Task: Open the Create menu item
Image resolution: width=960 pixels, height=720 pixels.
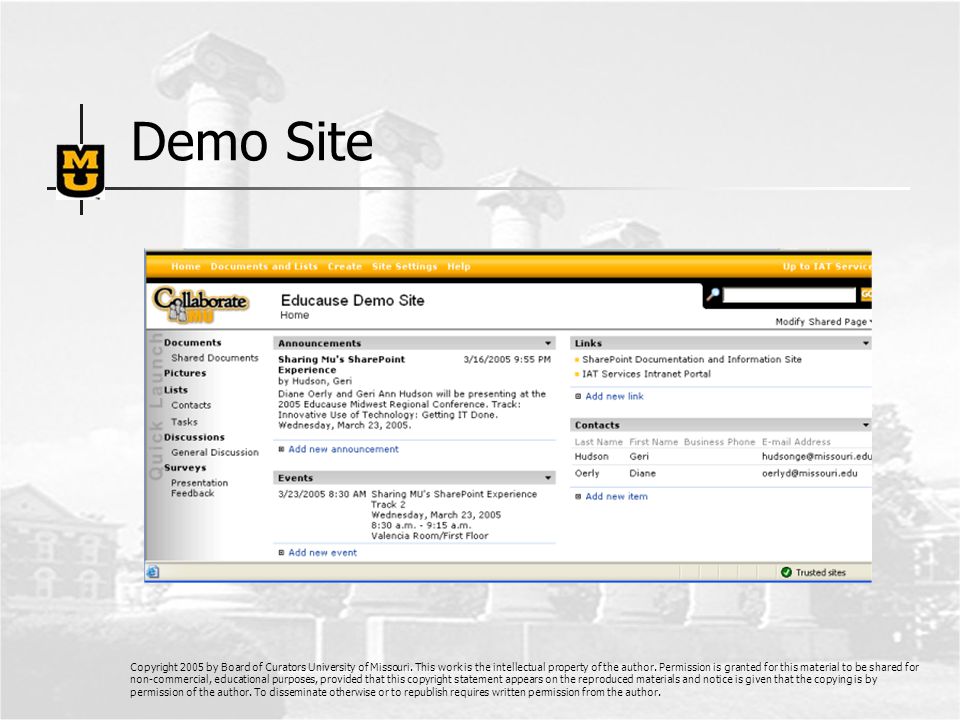Action: click(345, 266)
